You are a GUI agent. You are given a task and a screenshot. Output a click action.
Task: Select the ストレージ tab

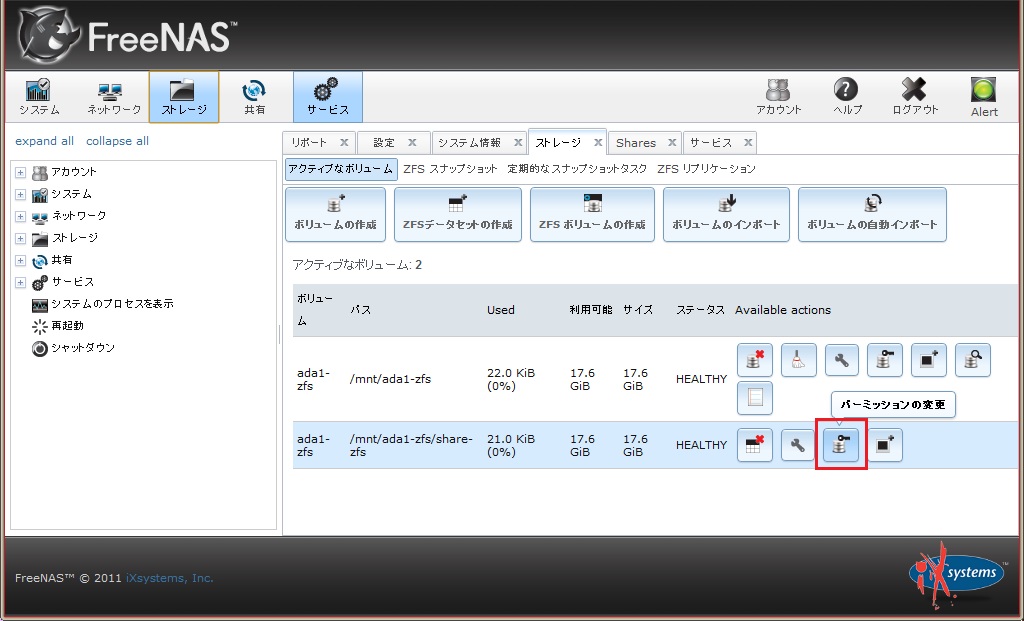click(558, 142)
